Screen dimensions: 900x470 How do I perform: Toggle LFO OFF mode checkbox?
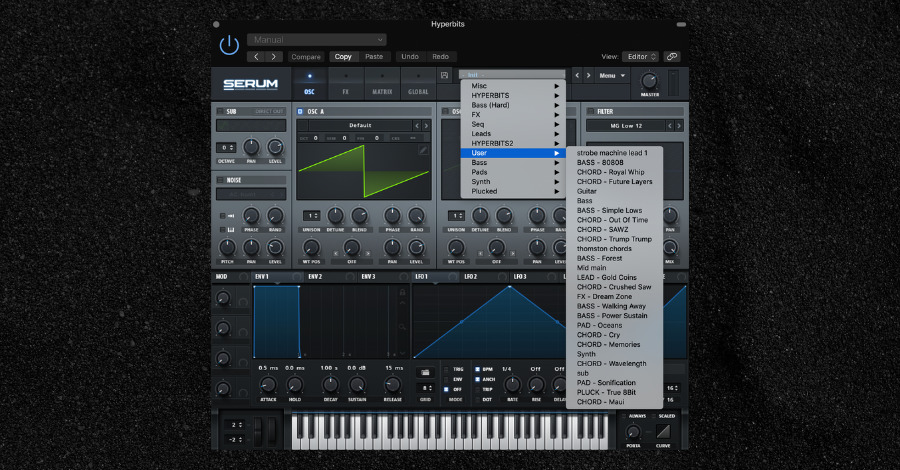click(447, 389)
